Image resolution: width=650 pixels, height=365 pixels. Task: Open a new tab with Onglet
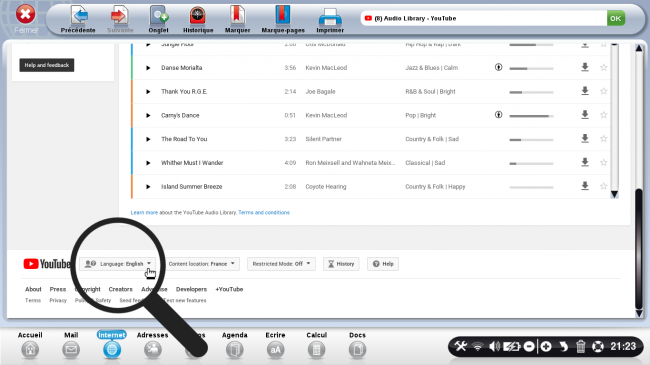[x=158, y=19]
